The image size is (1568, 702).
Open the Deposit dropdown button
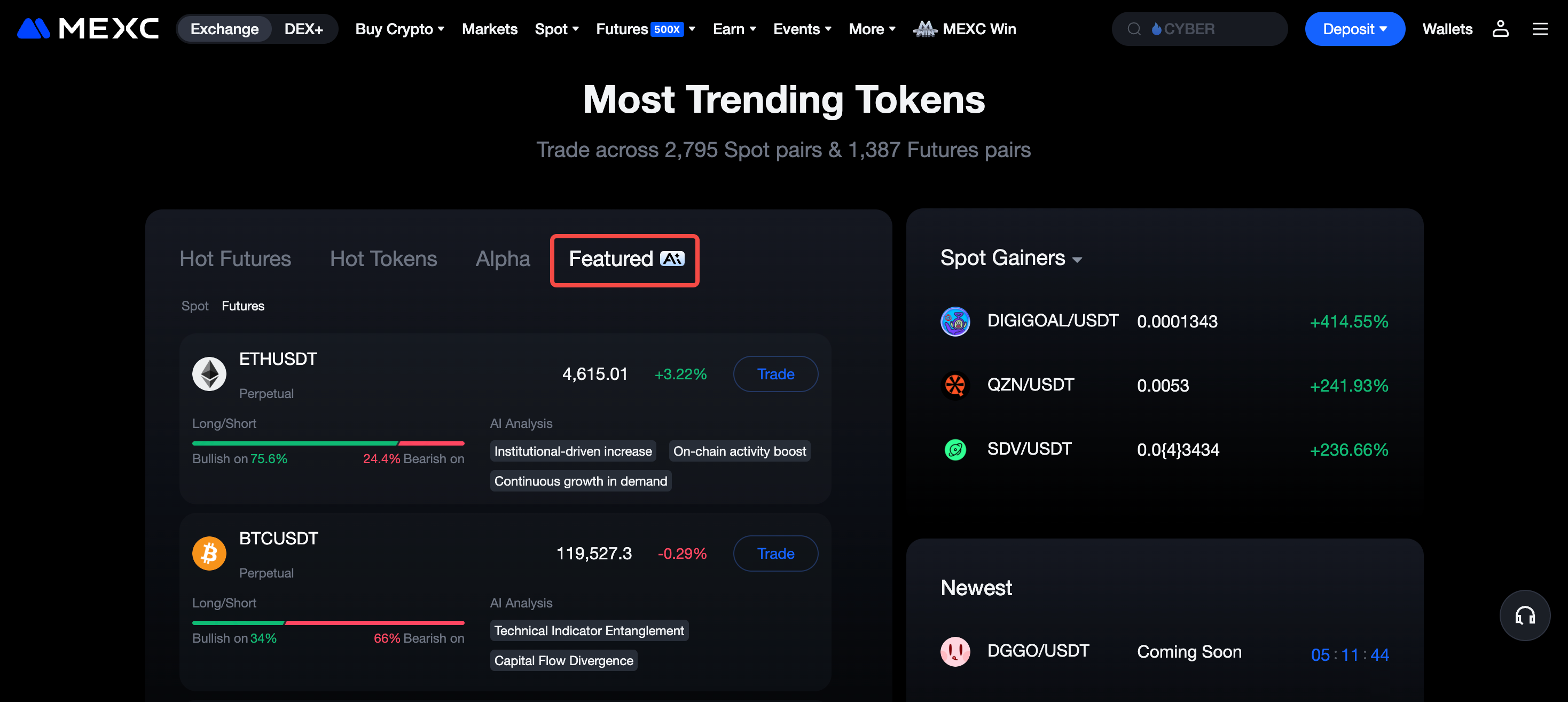coord(1354,29)
